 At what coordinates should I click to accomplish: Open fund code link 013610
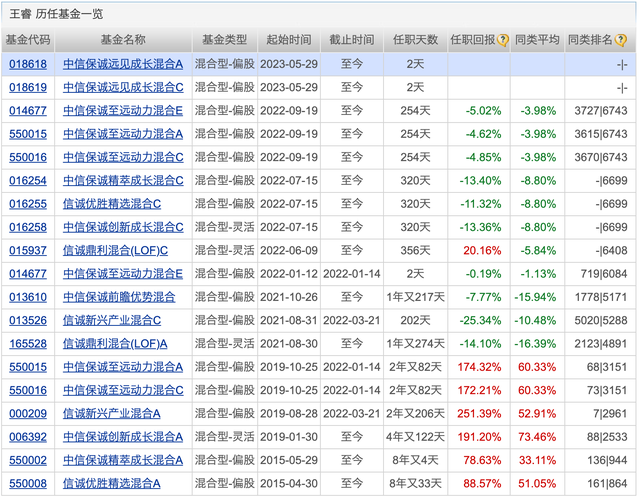pos(28,297)
